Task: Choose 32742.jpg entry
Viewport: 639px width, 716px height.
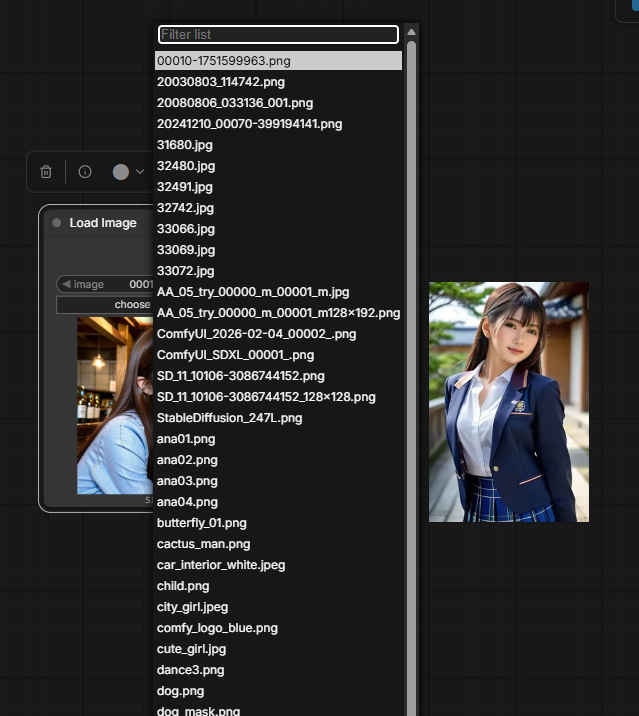Action: 278,208
